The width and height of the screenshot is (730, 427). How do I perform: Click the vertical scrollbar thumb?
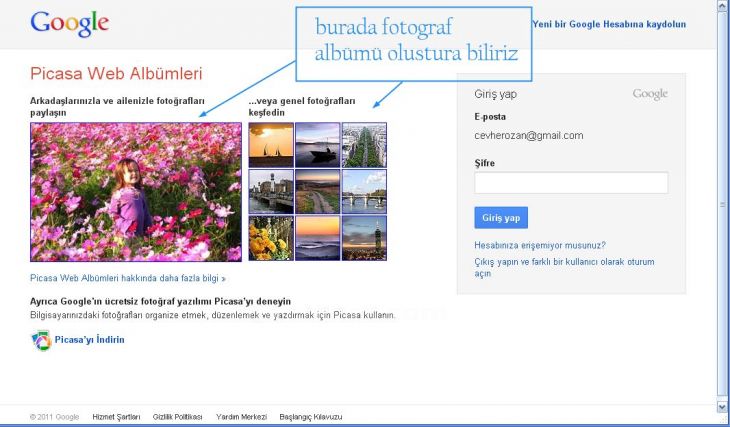click(x=722, y=204)
